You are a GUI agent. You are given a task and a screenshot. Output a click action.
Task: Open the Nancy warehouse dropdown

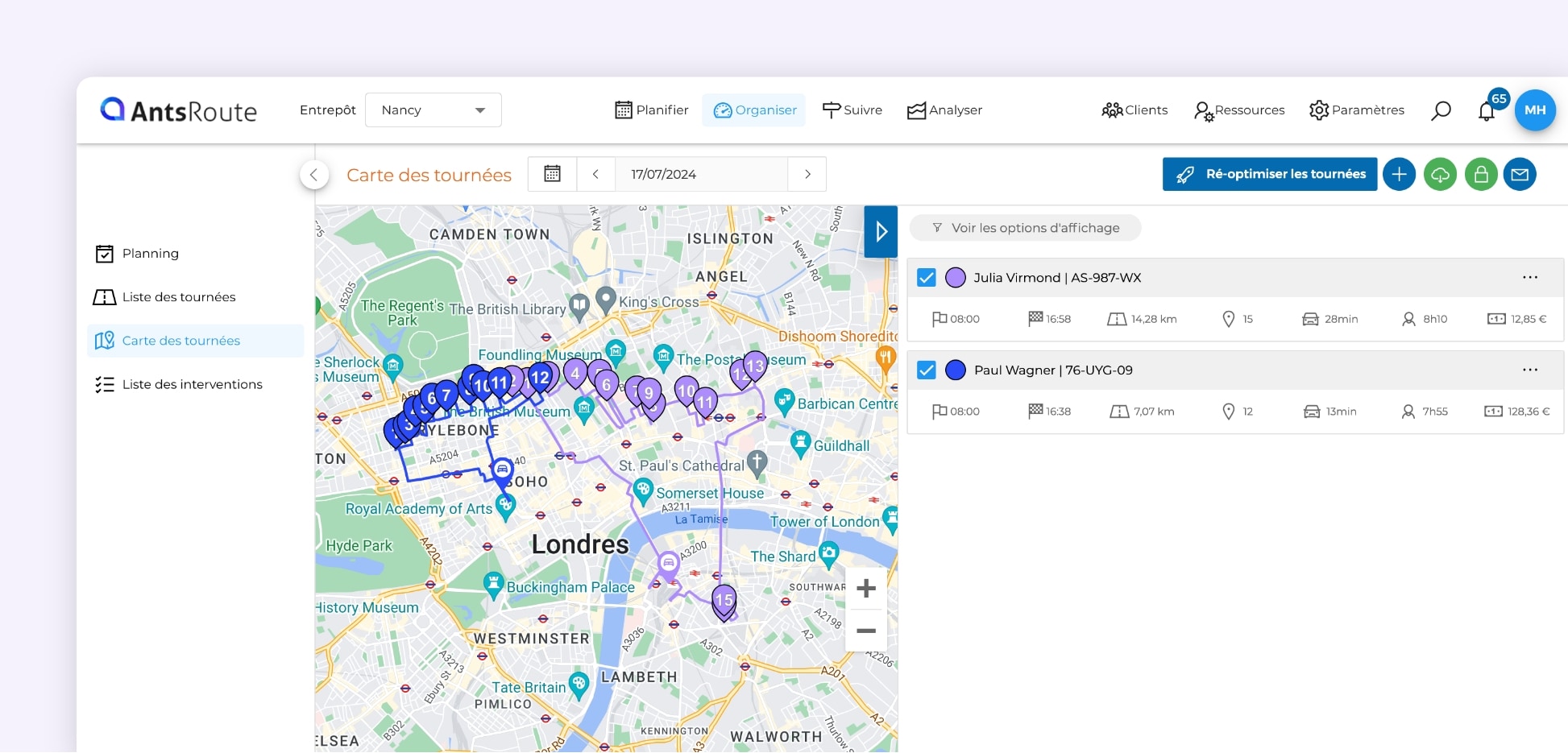coord(433,110)
